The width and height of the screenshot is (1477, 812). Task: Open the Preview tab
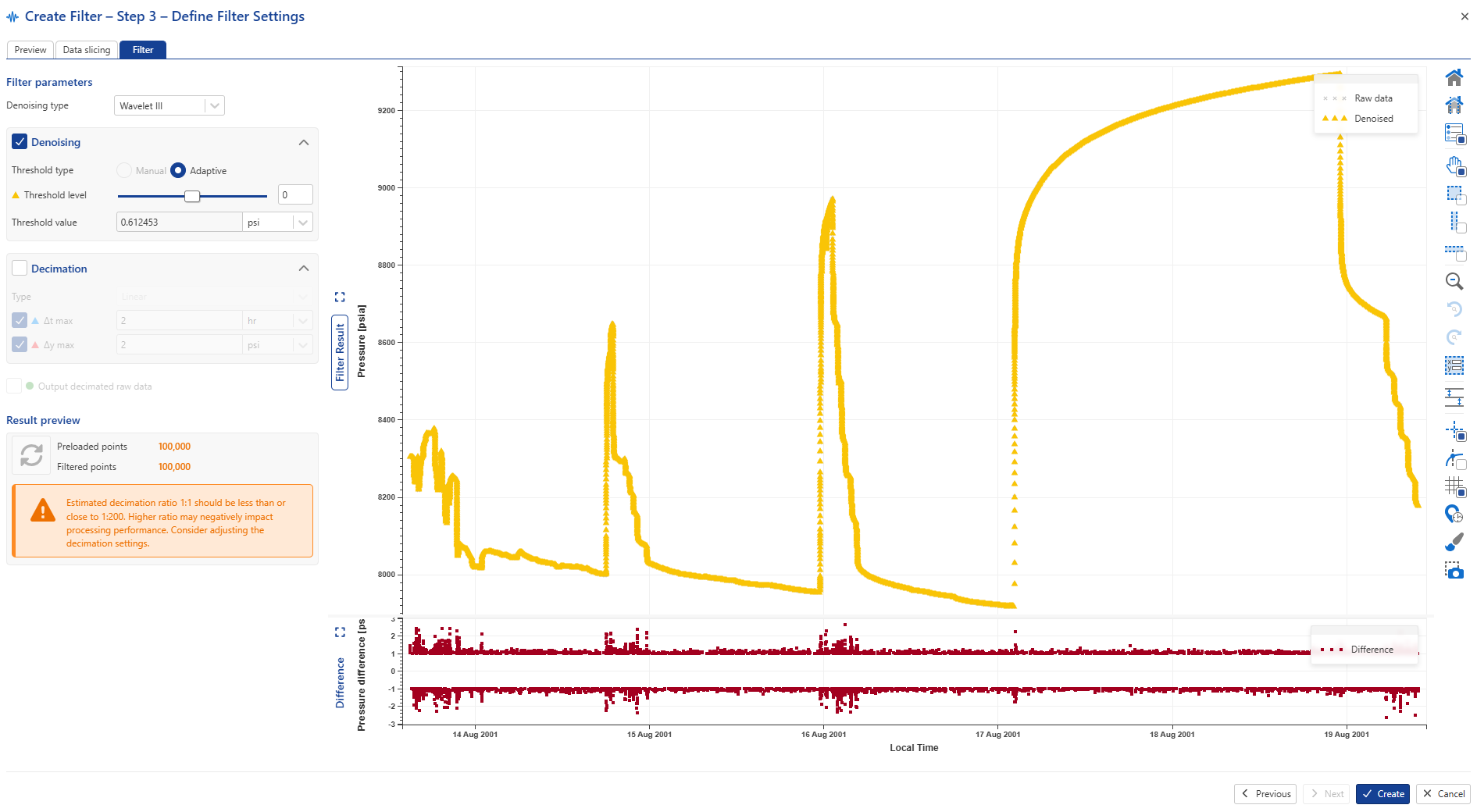pyautogui.click(x=30, y=50)
